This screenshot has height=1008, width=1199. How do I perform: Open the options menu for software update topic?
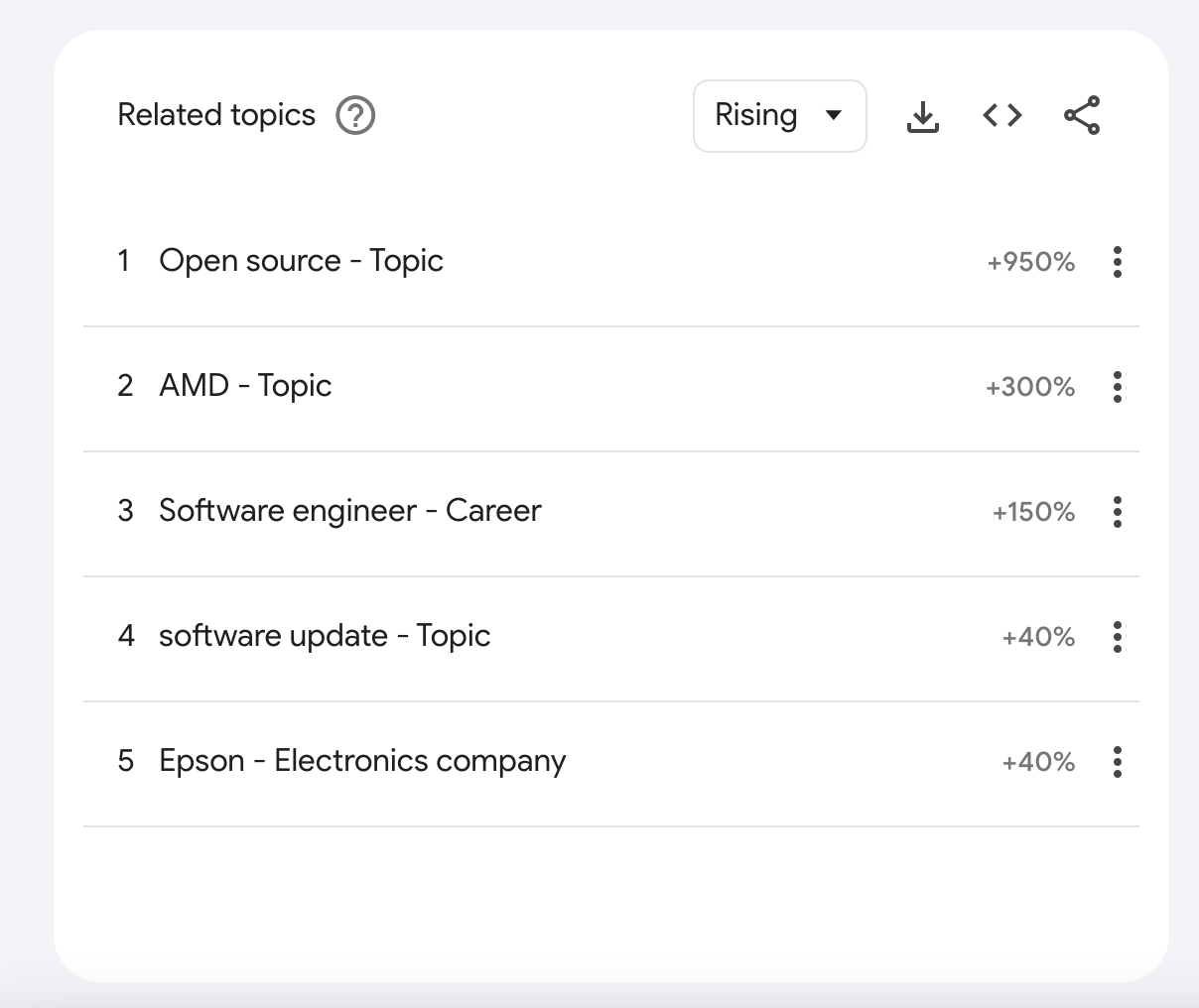click(x=1117, y=637)
